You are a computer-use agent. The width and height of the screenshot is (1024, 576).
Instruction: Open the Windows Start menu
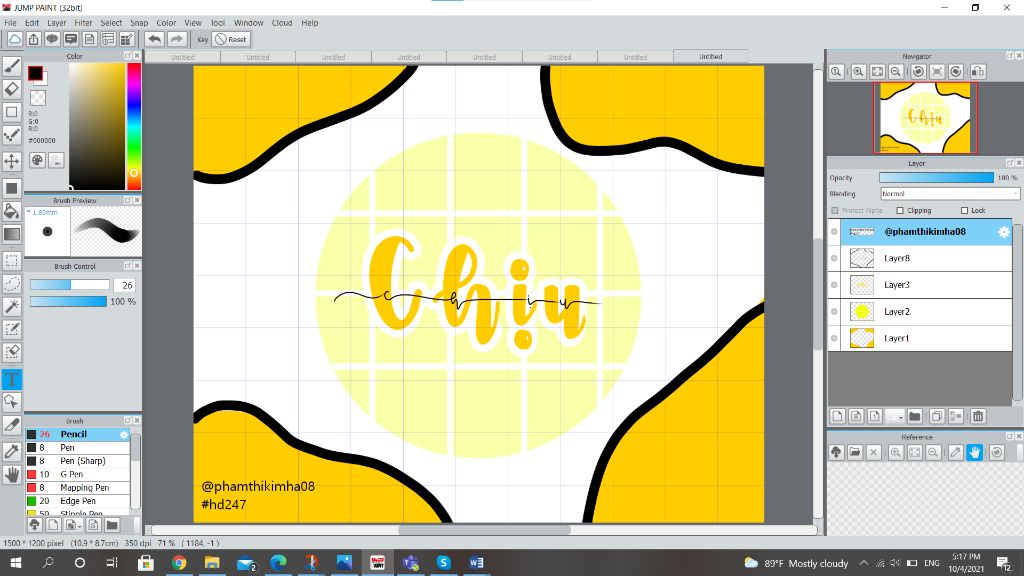click(x=15, y=562)
